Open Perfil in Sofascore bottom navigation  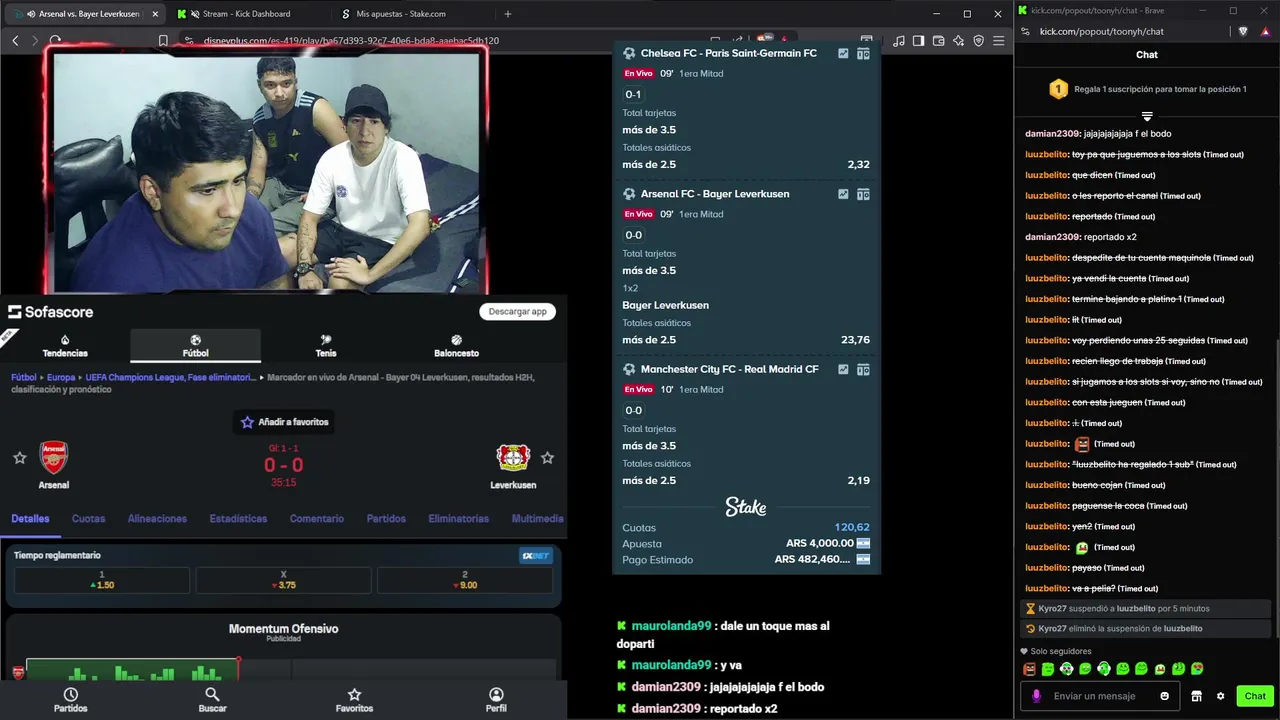pyautogui.click(x=496, y=700)
